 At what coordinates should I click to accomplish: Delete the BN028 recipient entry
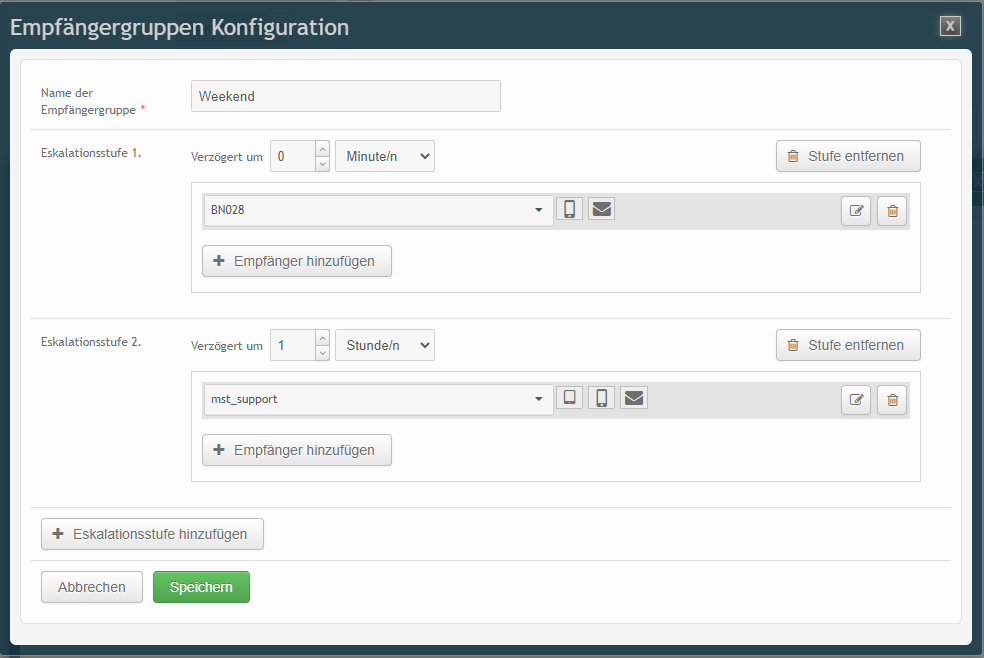click(892, 211)
